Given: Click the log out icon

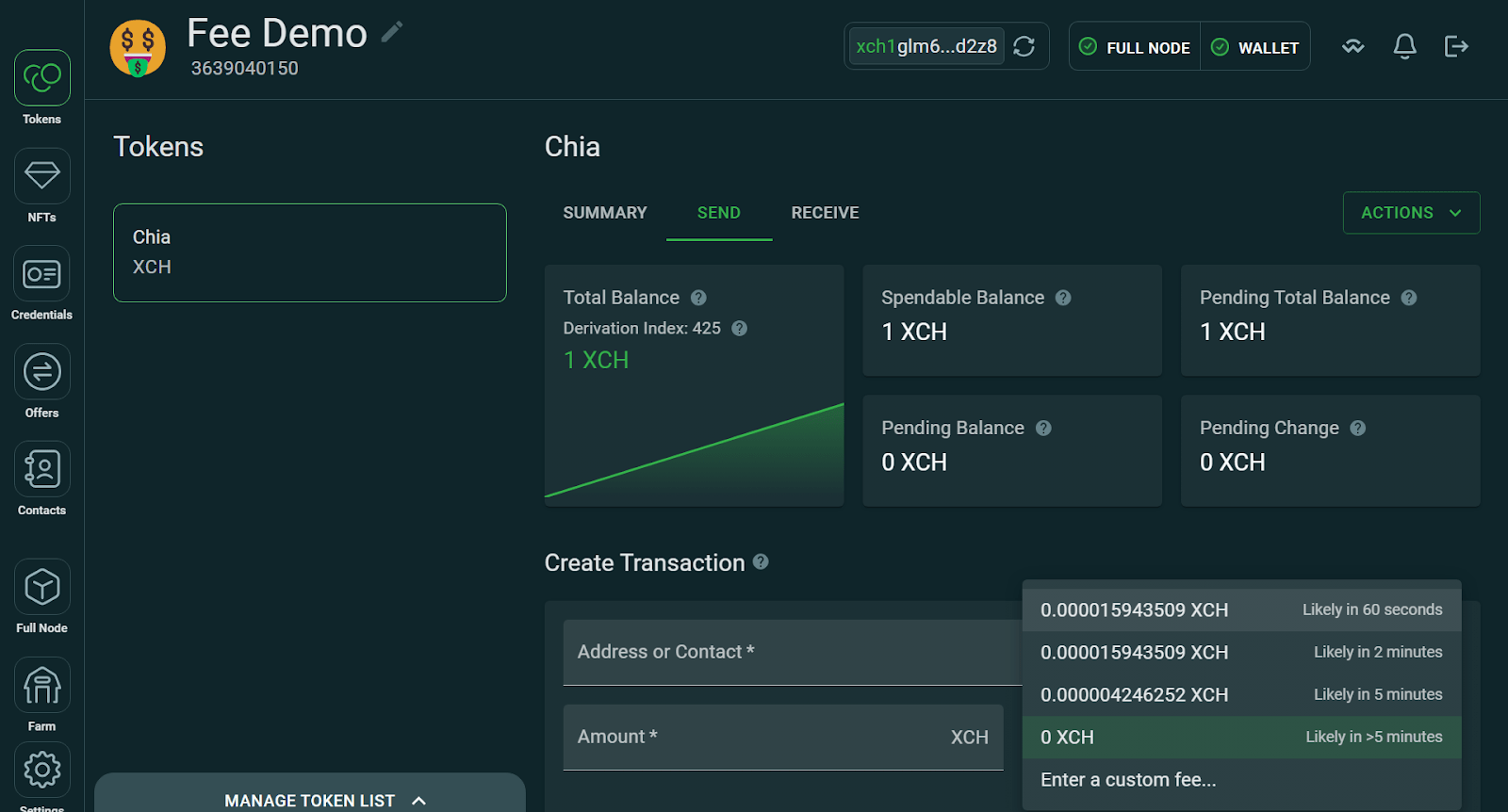Looking at the screenshot, I should 1456,46.
